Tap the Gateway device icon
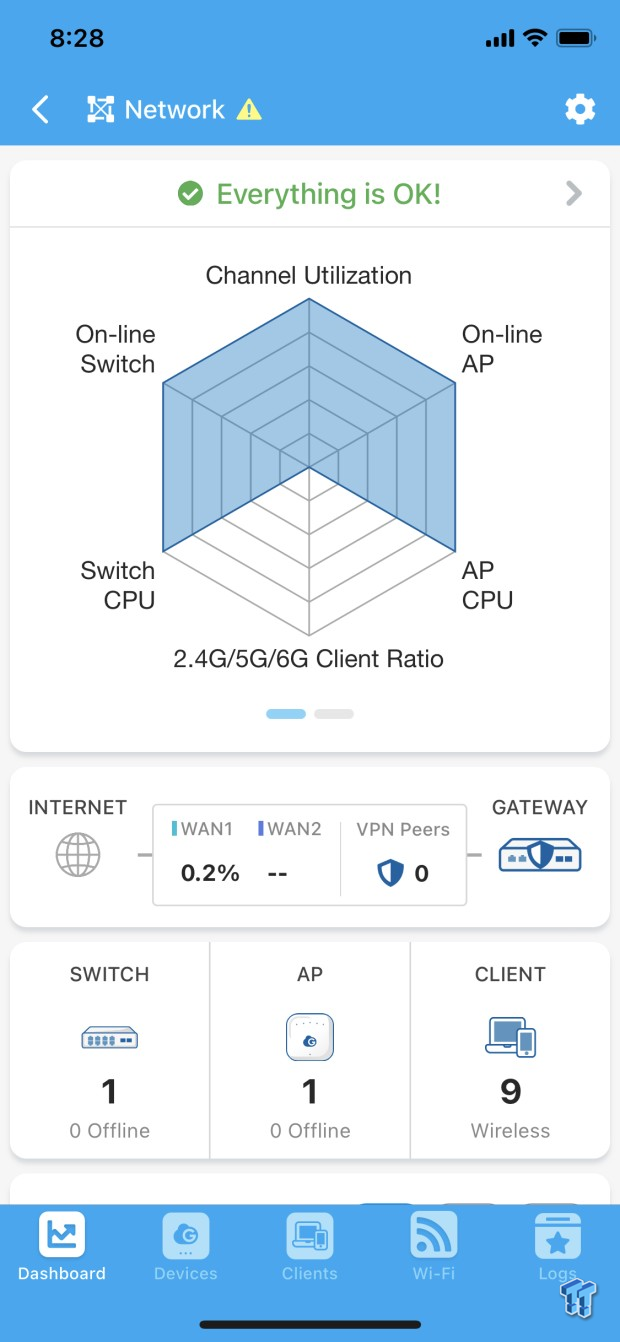The height and width of the screenshot is (1342, 620). point(540,856)
